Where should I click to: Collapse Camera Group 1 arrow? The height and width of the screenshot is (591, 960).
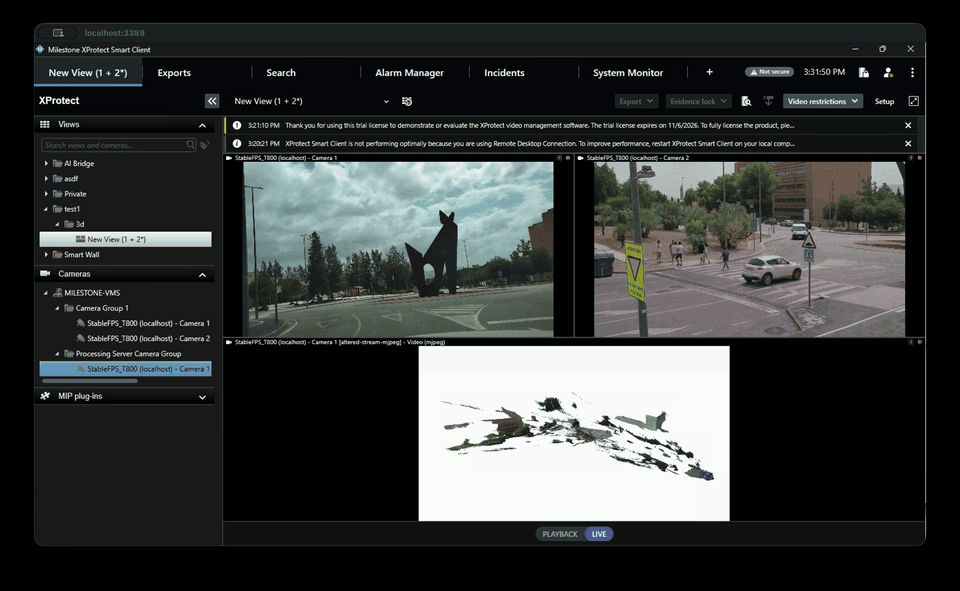58,308
